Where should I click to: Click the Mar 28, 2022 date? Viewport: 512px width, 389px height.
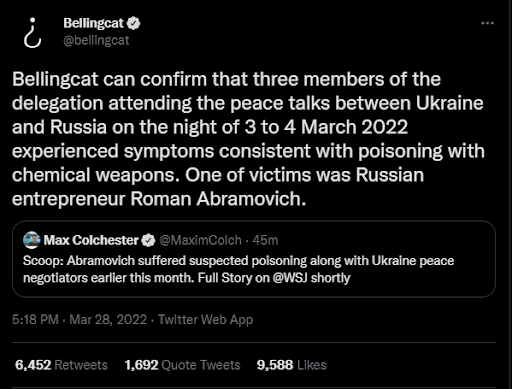[108, 319]
